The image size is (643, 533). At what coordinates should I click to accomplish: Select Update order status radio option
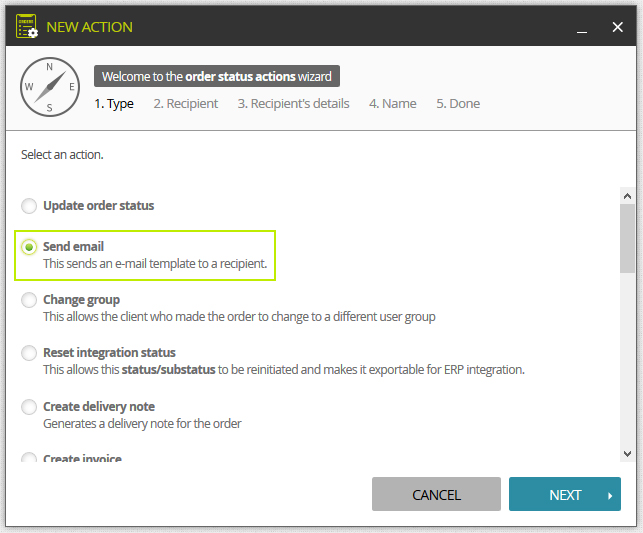click(x=29, y=206)
